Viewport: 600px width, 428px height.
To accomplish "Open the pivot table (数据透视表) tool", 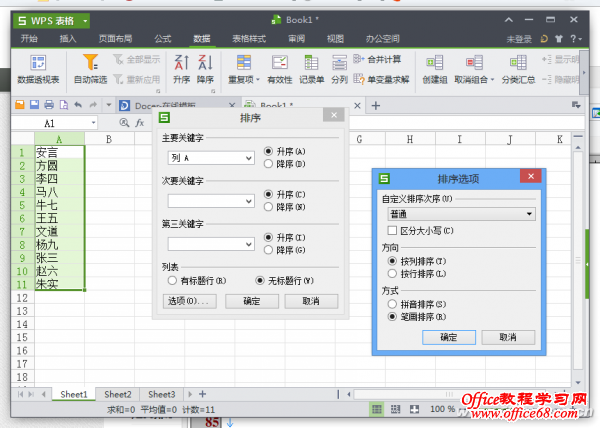I will (x=38, y=69).
